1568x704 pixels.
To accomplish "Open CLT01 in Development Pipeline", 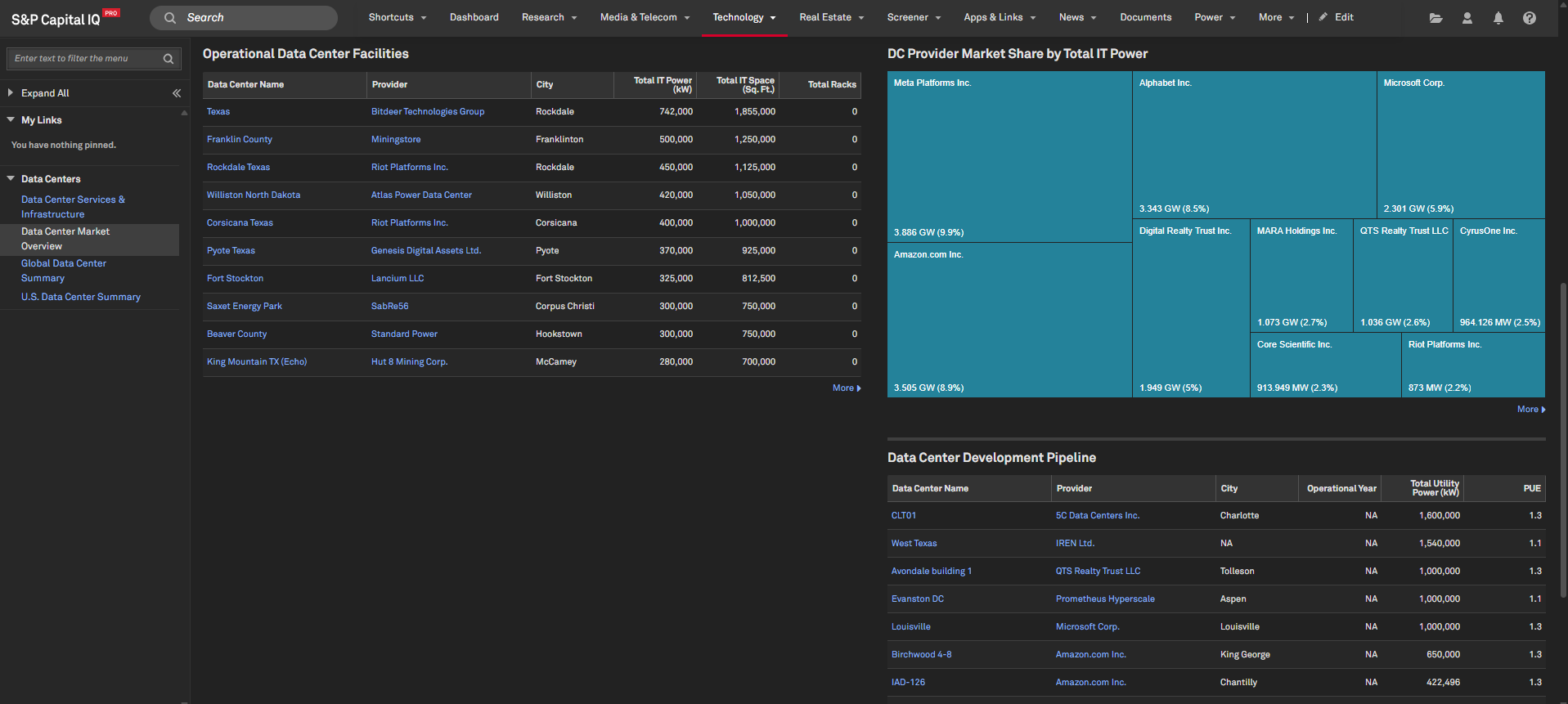I will (x=904, y=516).
